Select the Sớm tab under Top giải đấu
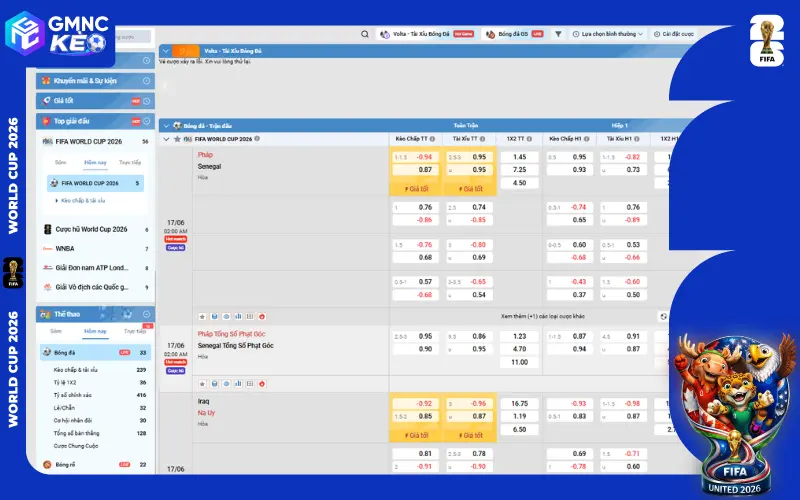The width and height of the screenshot is (800, 500). tap(61, 162)
